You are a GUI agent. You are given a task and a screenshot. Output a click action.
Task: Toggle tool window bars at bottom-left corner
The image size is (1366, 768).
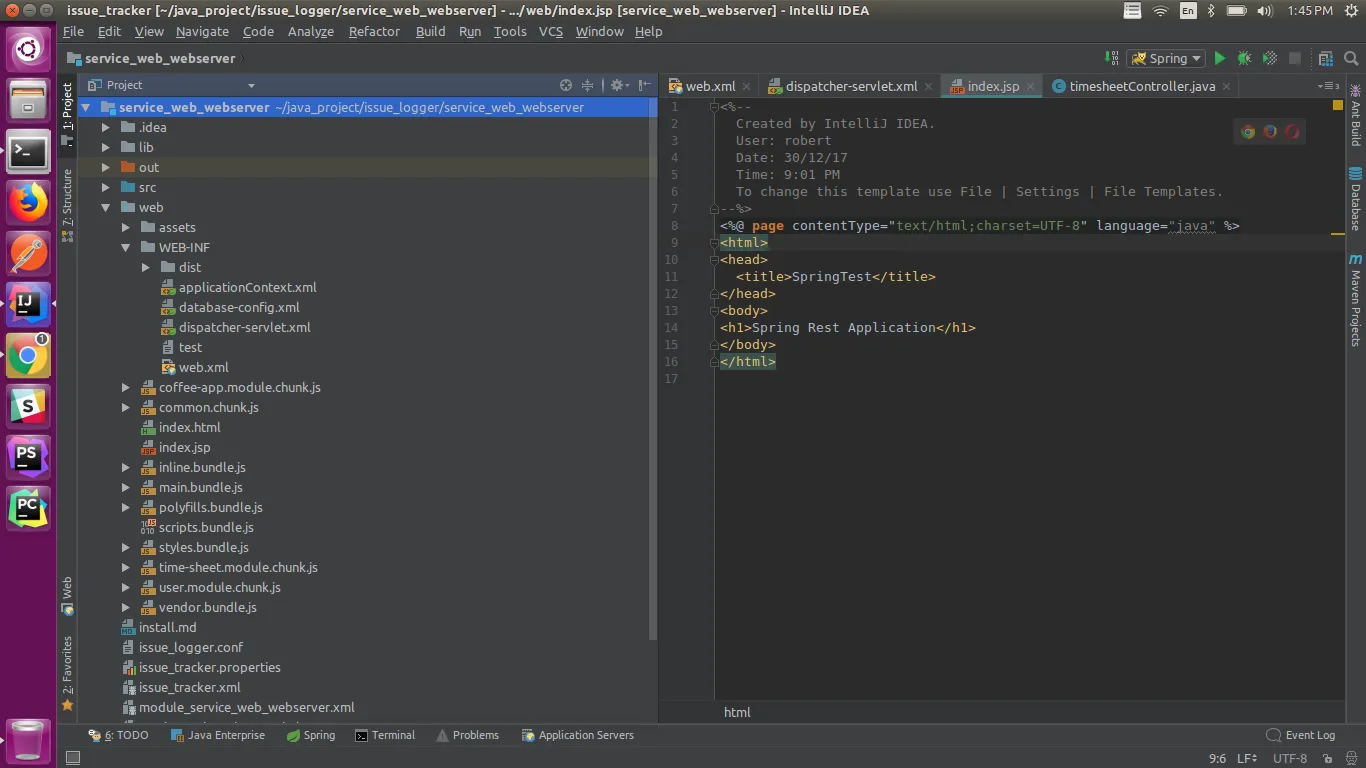tap(71, 759)
